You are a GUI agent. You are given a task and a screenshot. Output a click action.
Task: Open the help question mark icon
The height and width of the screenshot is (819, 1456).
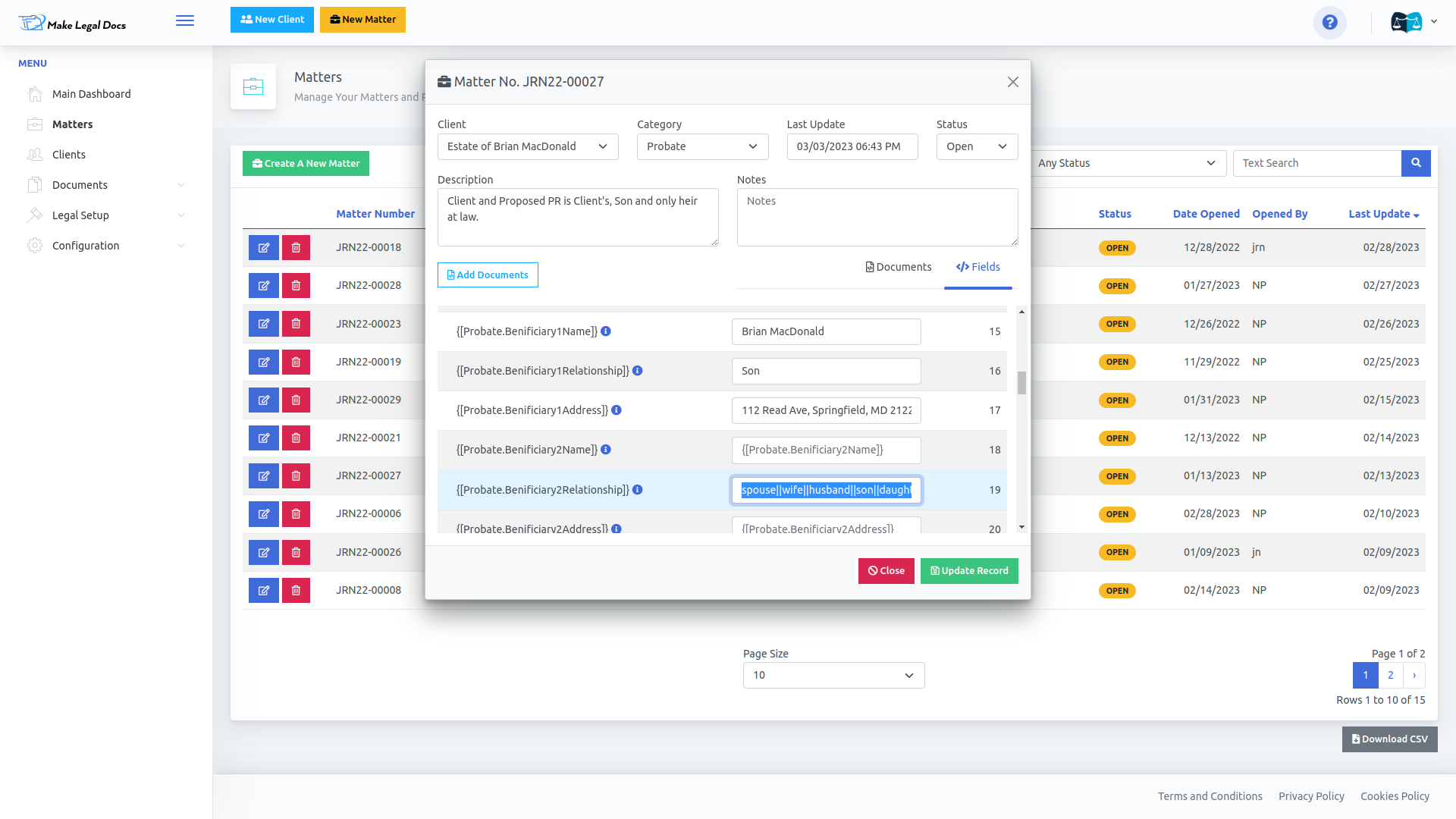[x=1329, y=22]
